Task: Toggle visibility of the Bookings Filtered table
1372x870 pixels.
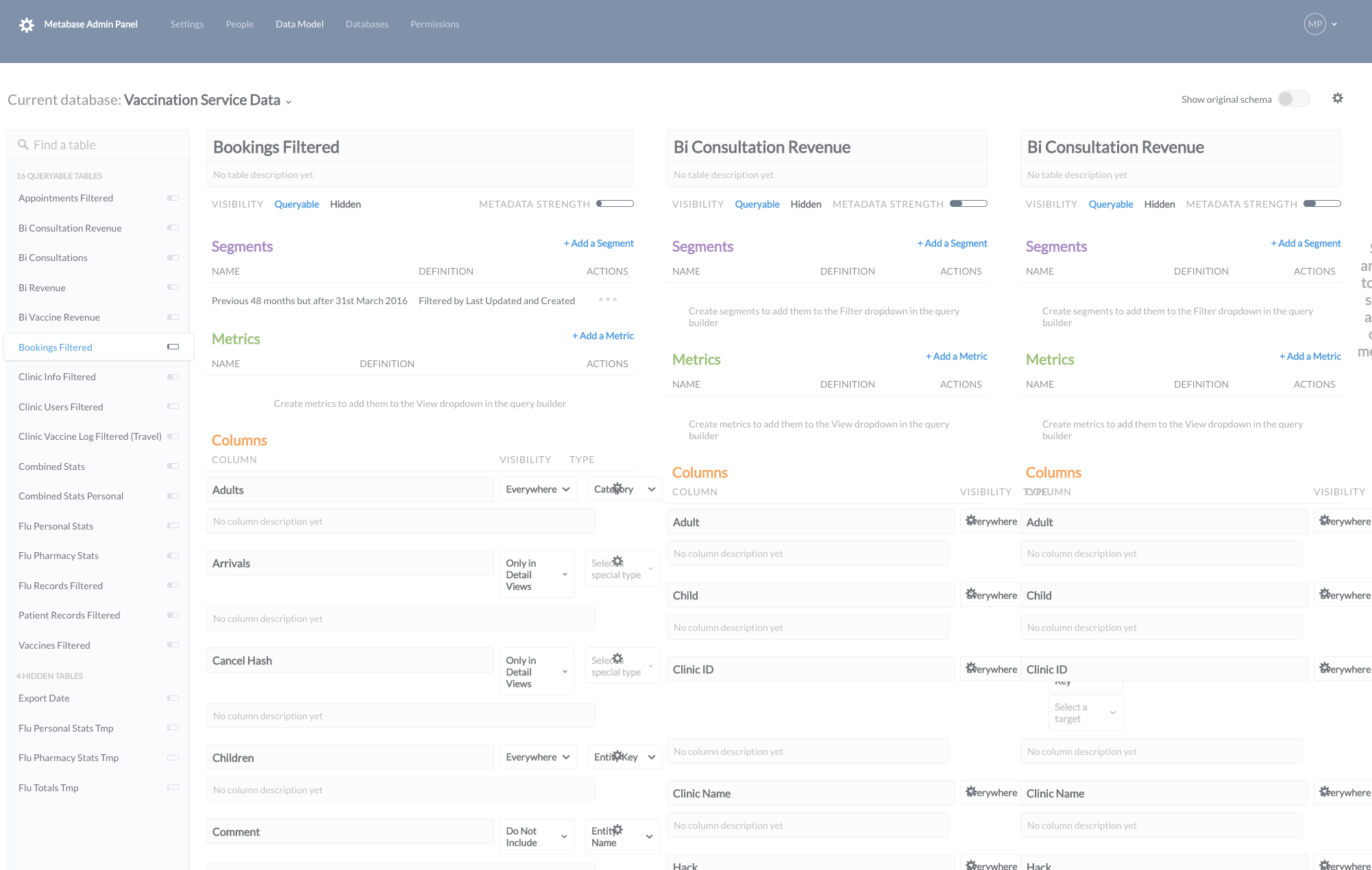Action: click(x=173, y=347)
